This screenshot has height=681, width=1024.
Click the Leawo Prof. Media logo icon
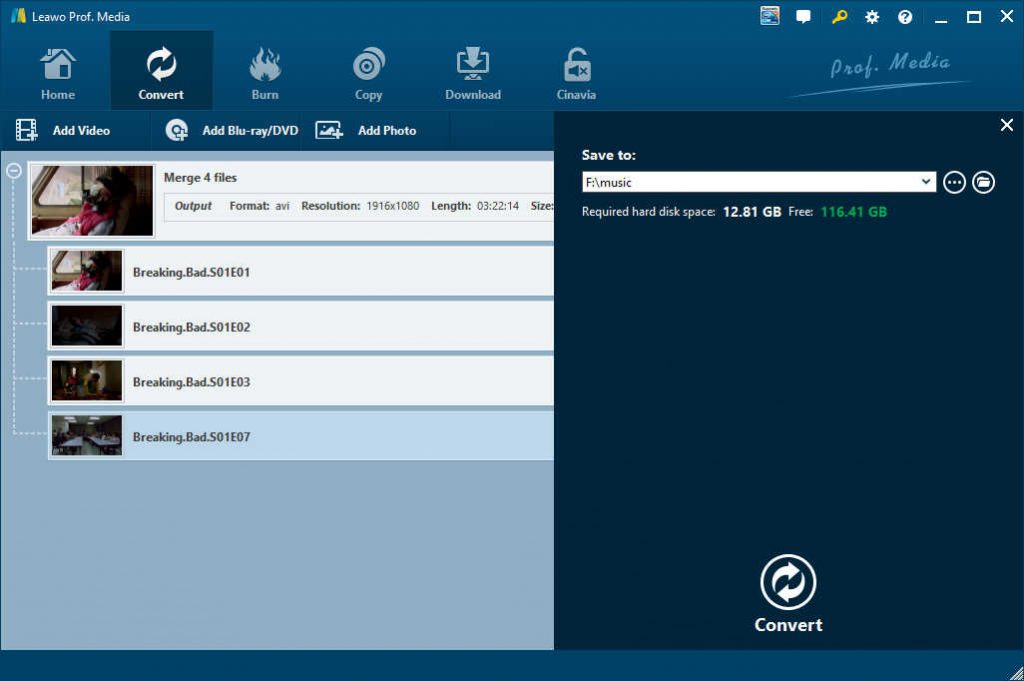(x=18, y=16)
